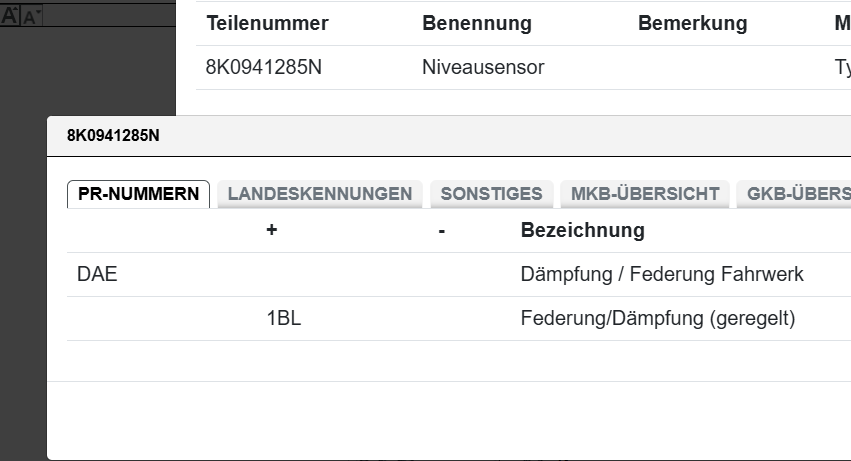Click part number 8K0941285N in table row
Viewport: 851px width, 461px height.
pyautogui.click(x=264, y=68)
